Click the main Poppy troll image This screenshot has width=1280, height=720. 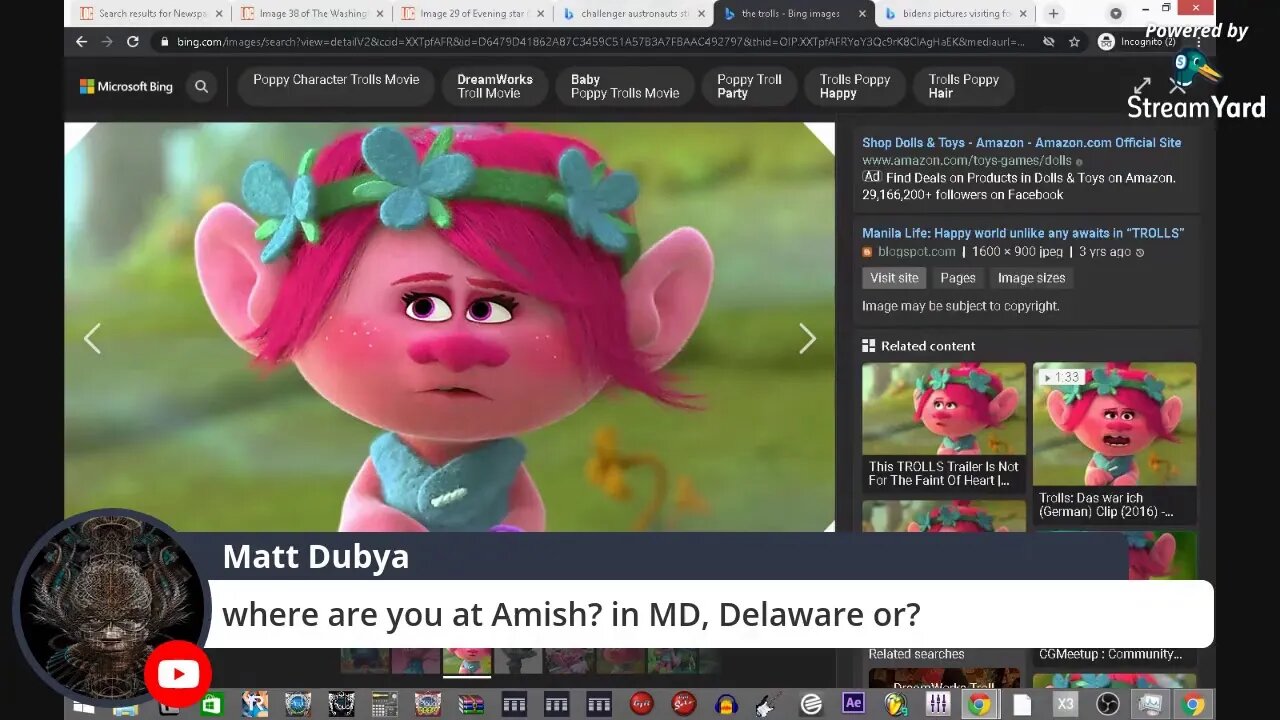tap(449, 327)
